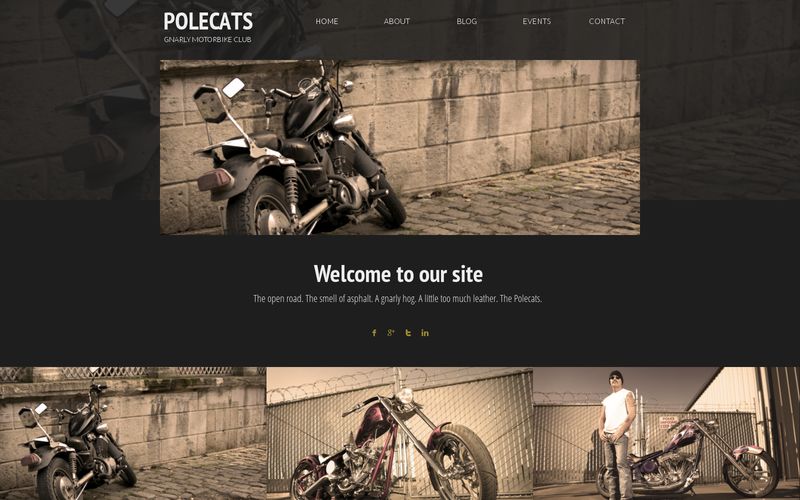The width and height of the screenshot is (800, 500).
Task: Click the Gnarly Motorbike Club tagline
Action: [207, 39]
